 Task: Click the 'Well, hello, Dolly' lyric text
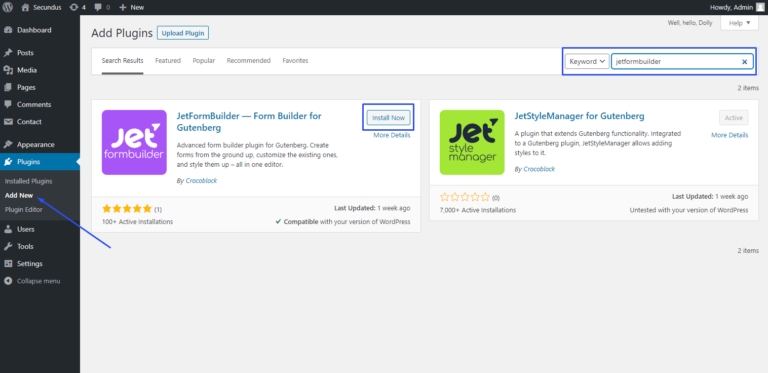point(690,23)
